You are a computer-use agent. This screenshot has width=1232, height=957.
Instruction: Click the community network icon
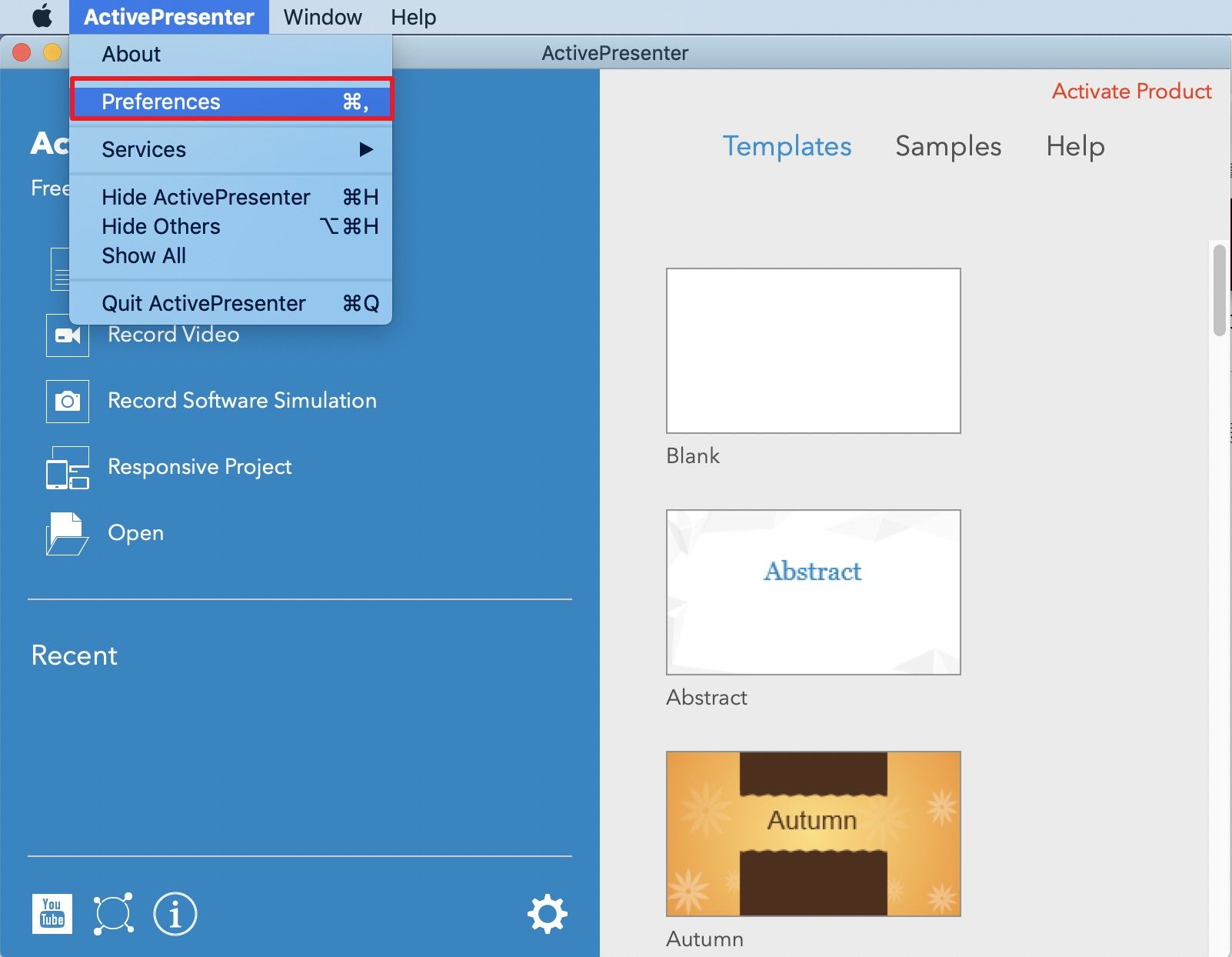113,914
